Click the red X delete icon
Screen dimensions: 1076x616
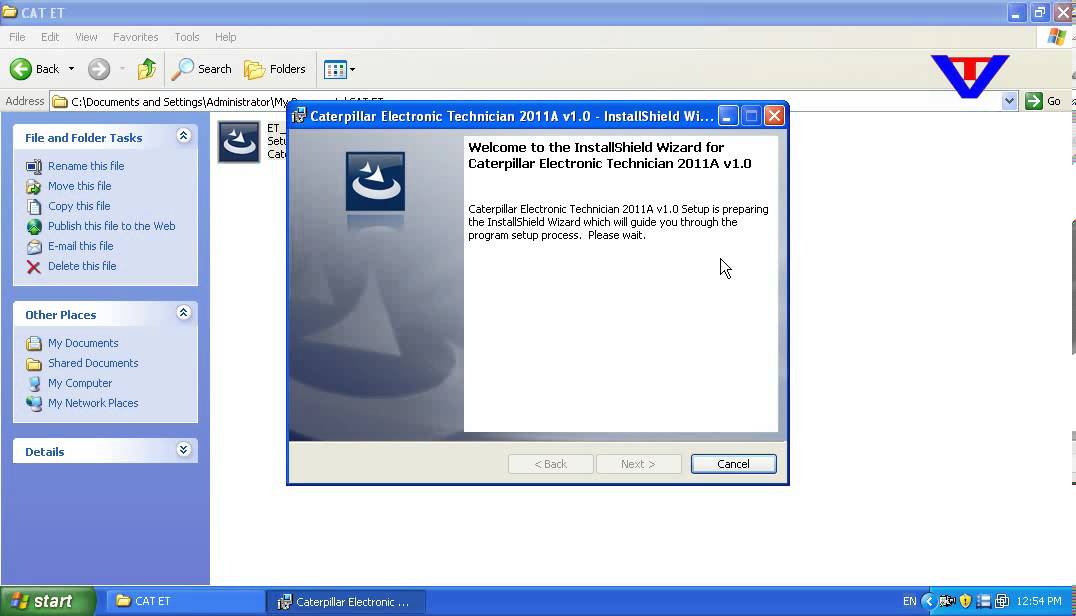coord(34,267)
